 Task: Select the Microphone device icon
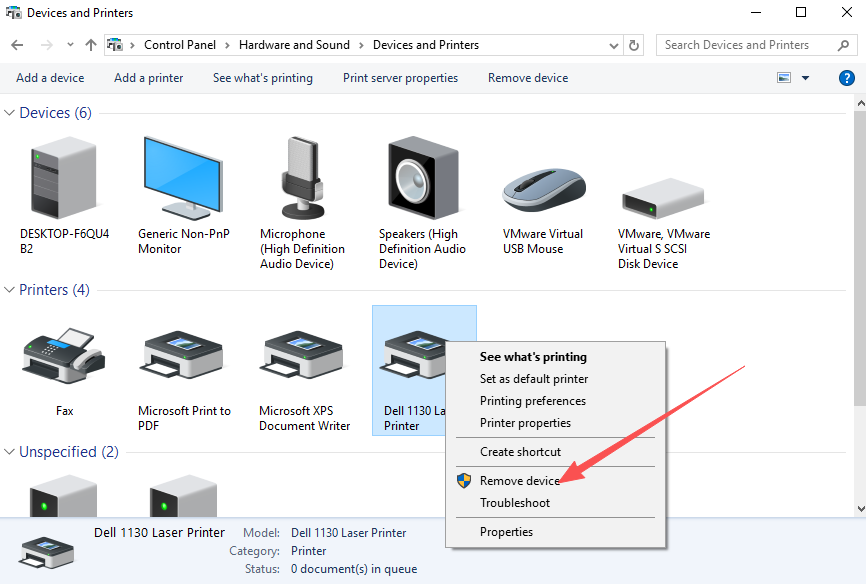pos(303,178)
